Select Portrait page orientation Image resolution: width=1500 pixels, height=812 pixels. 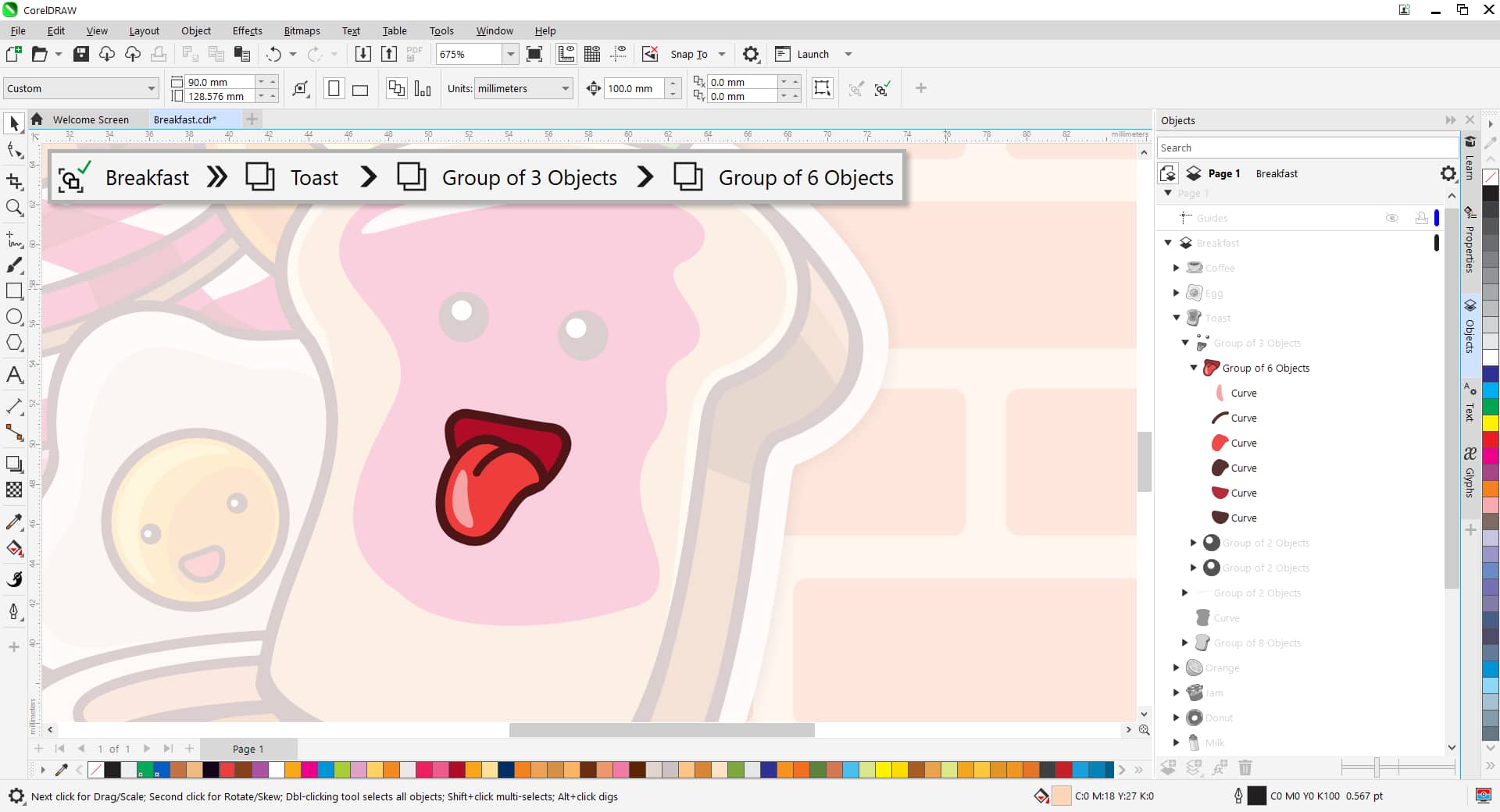334,88
